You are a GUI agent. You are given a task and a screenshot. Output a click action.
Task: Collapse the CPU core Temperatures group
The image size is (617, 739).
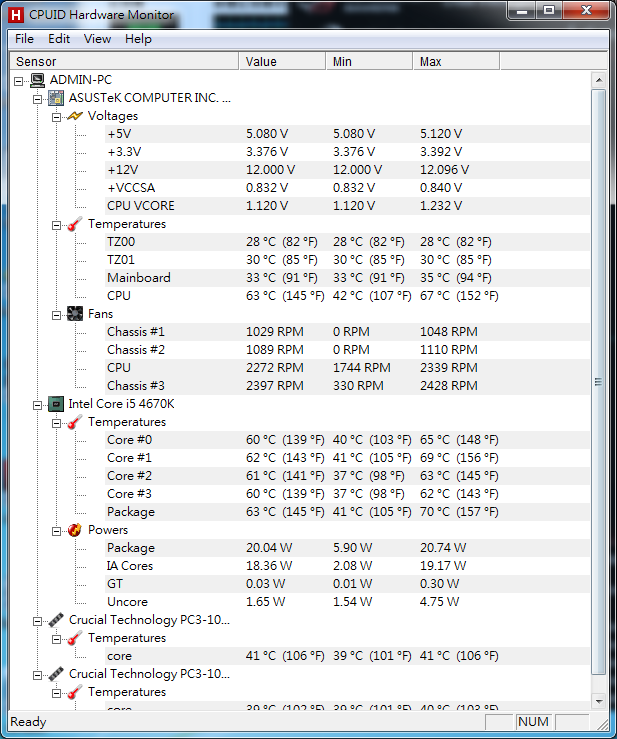pos(56,423)
